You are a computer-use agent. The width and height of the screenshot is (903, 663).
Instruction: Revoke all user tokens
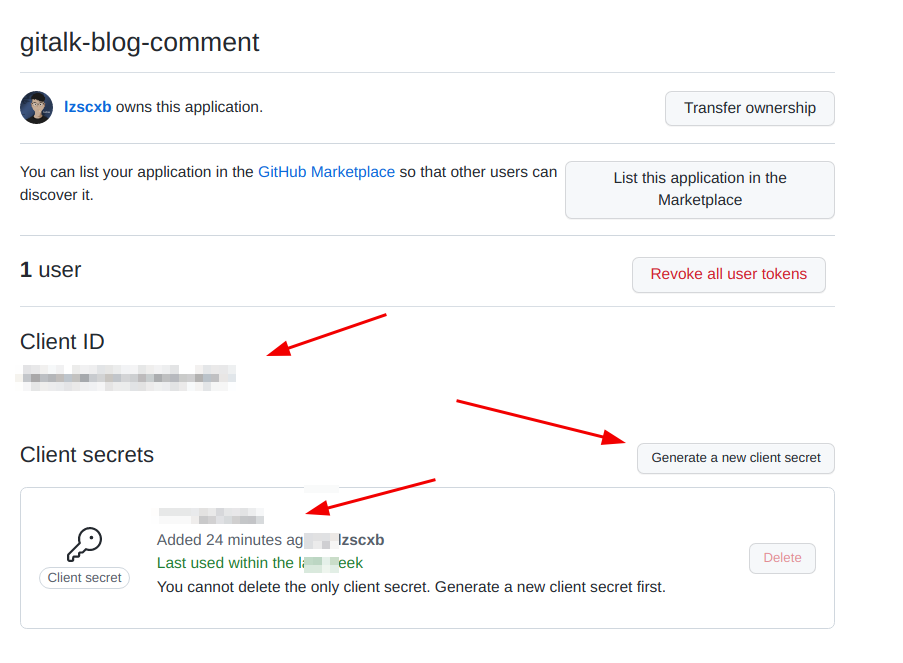coord(728,274)
